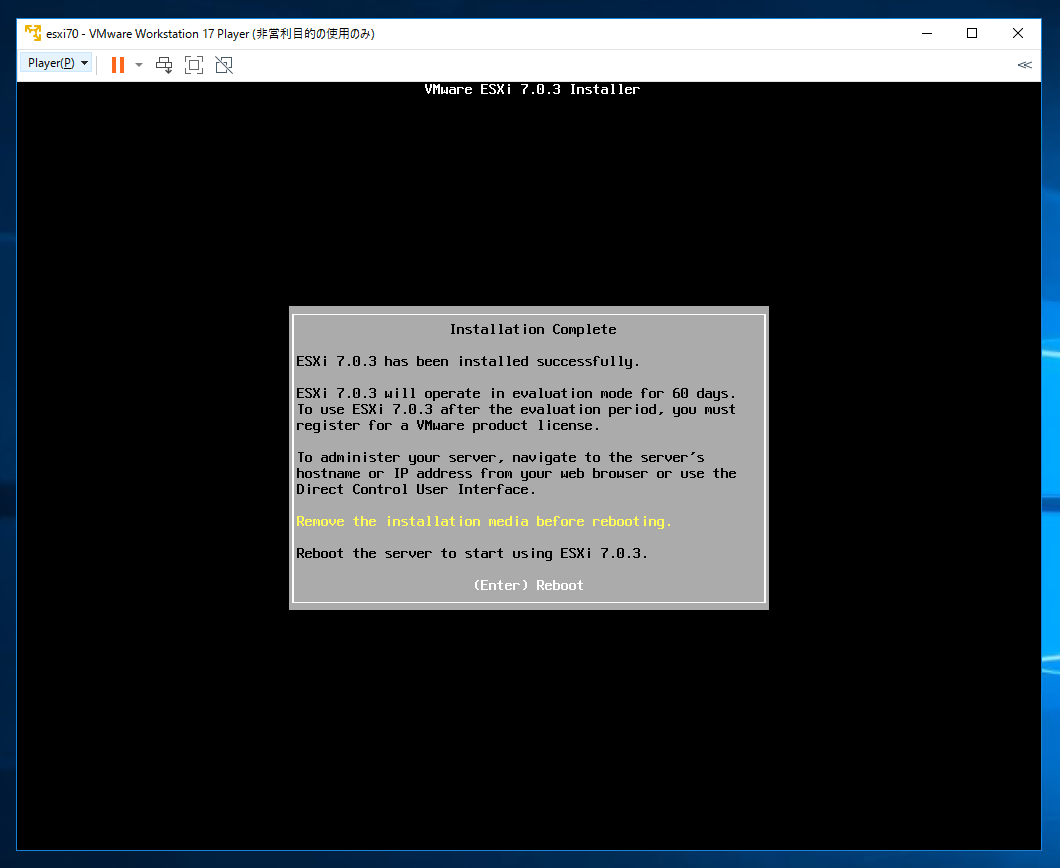Expand the power options arrow beside pause
The height and width of the screenshot is (868, 1060).
point(139,65)
